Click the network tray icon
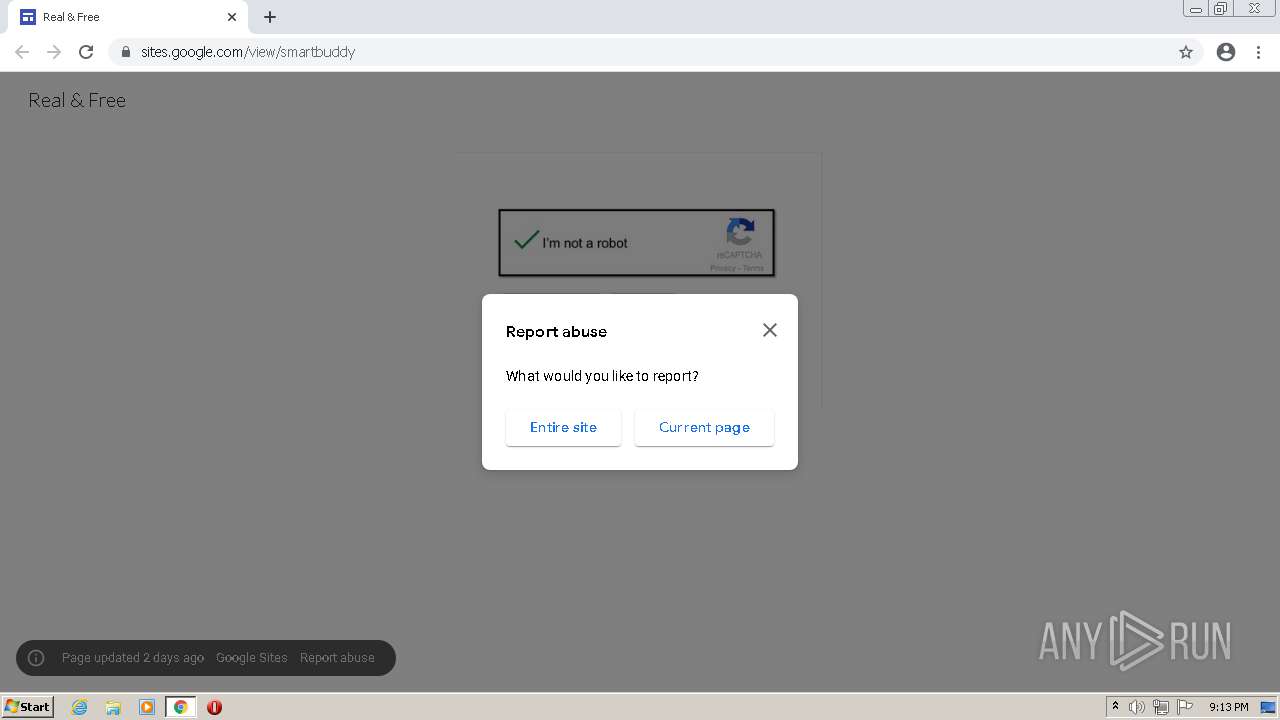This screenshot has width=1280, height=720. (1161, 707)
